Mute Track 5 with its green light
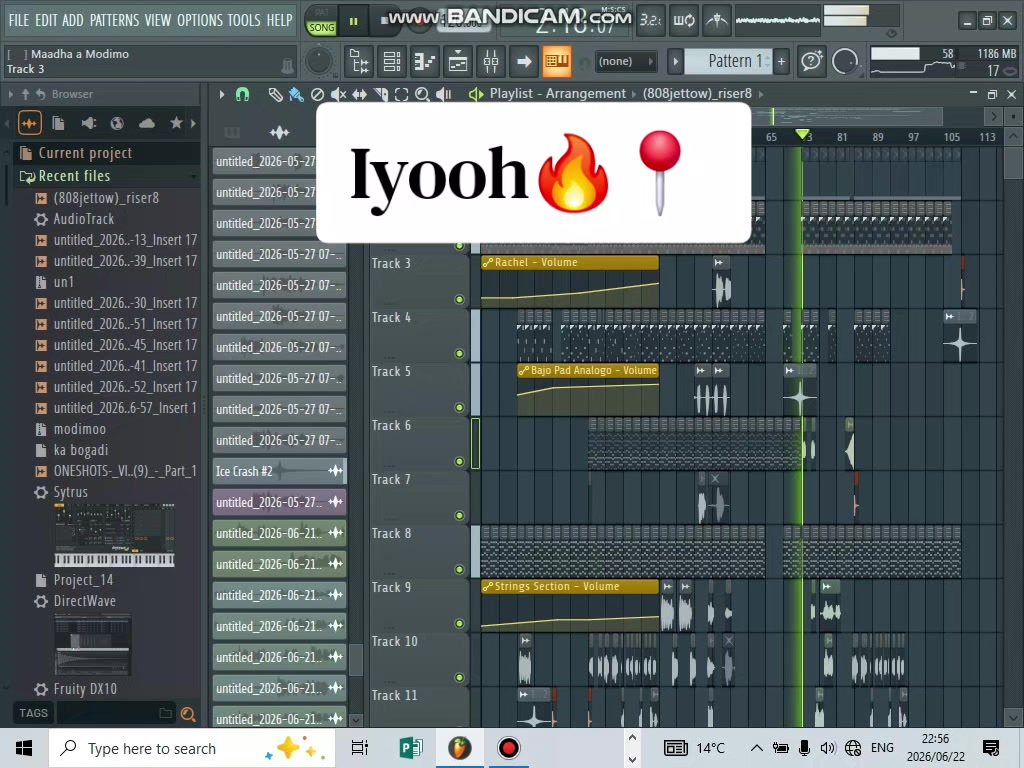The image size is (1024, 768). (x=460, y=408)
